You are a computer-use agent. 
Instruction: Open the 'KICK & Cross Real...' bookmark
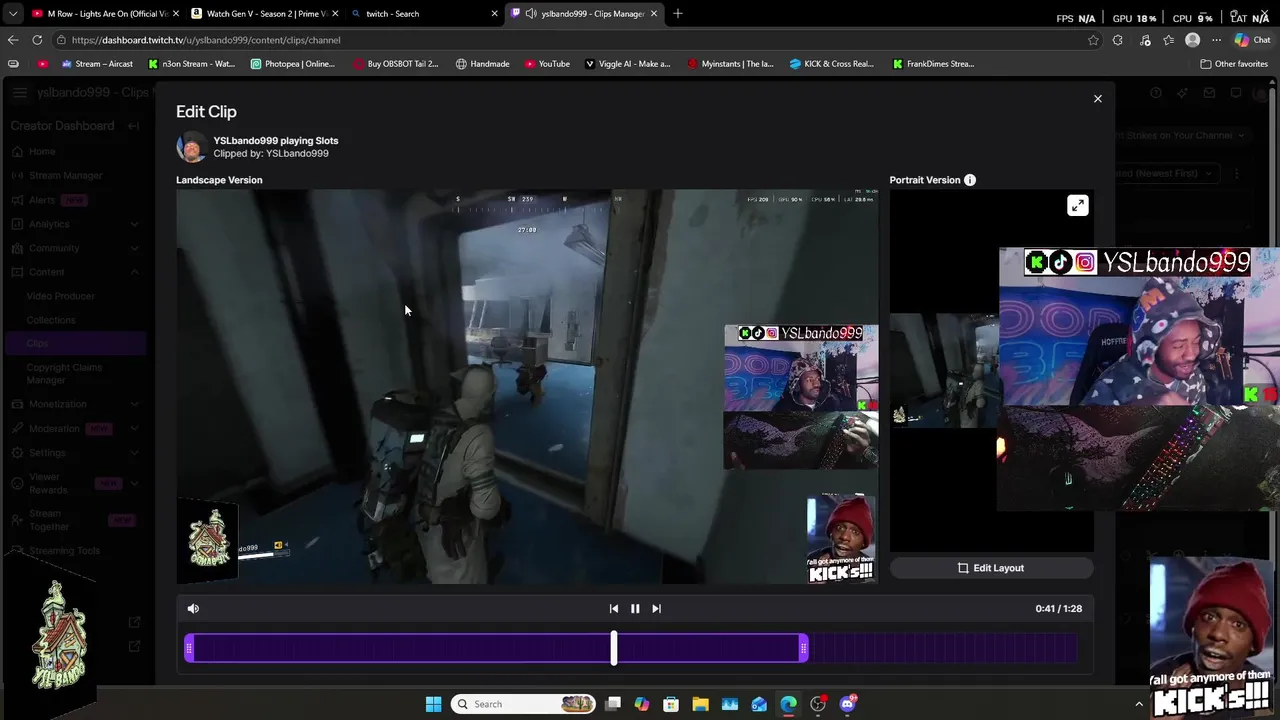click(x=831, y=64)
